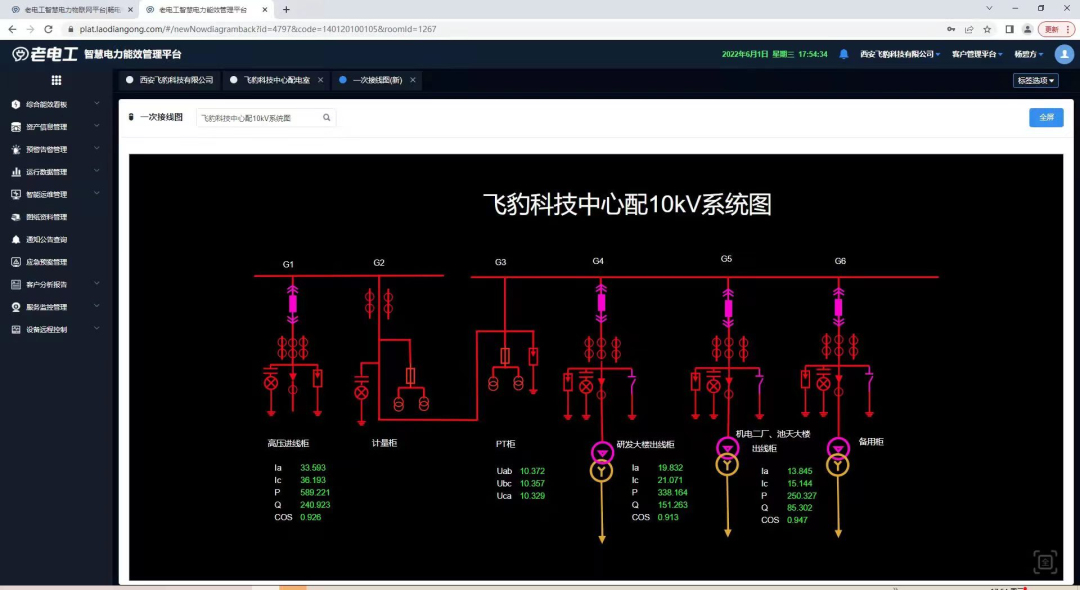Click the 老电工 logo in the header
The width and height of the screenshot is (1080, 590).
point(45,54)
